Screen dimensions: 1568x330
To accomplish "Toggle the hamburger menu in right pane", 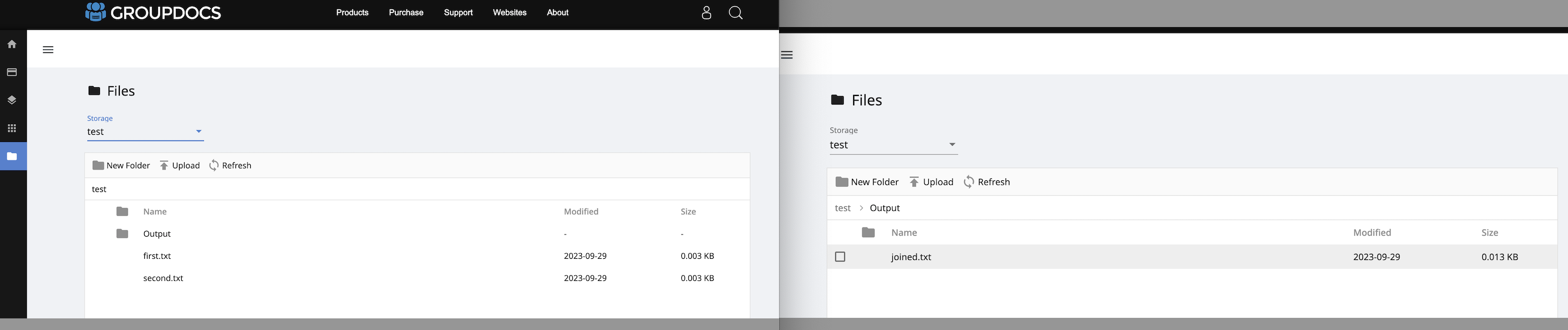I will (786, 55).
